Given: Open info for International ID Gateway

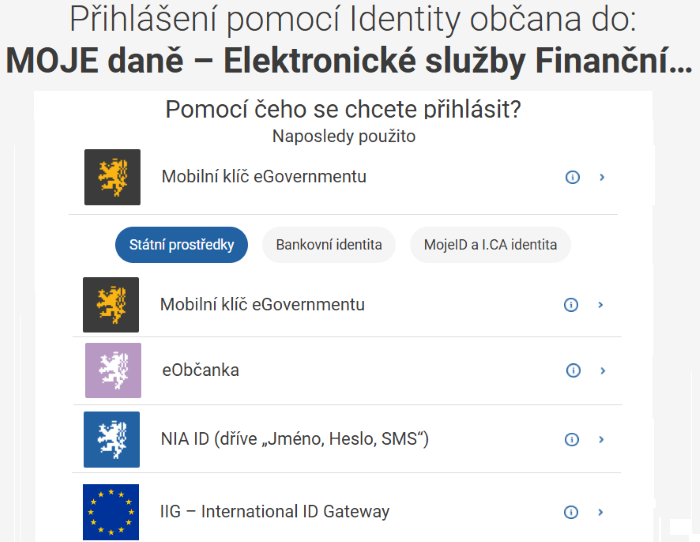Looking at the screenshot, I should (571, 512).
